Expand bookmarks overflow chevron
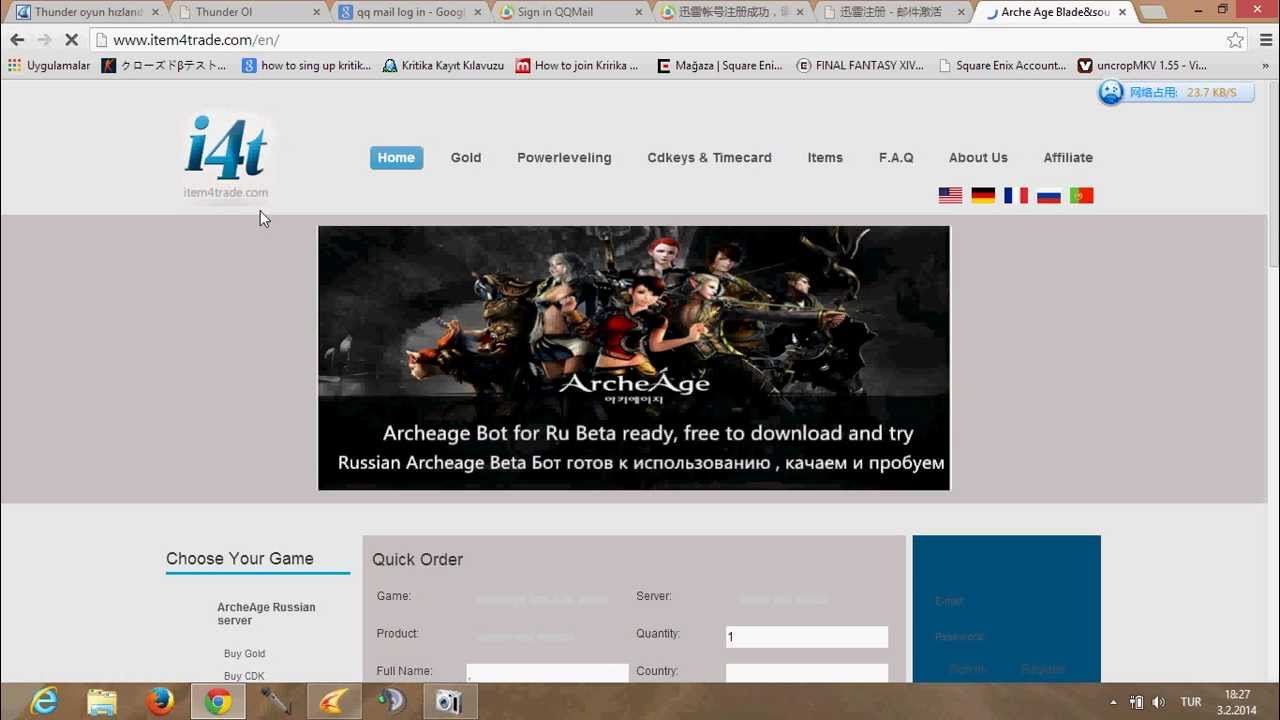This screenshot has width=1280, height=720. click(1267, 66)
